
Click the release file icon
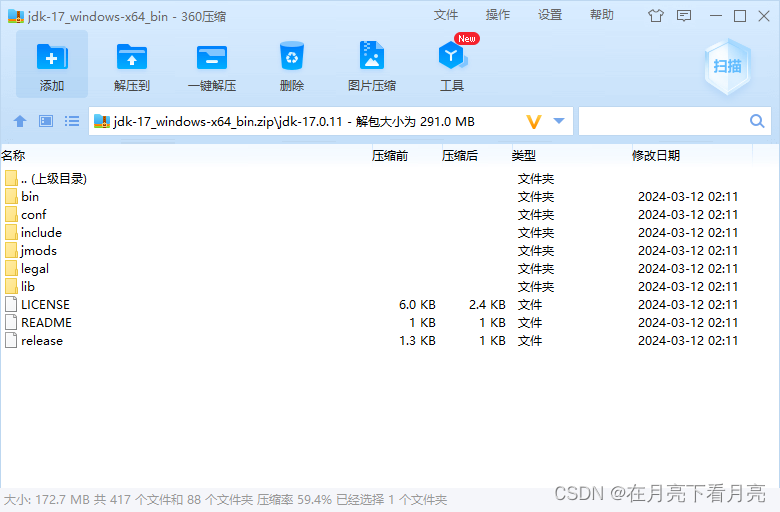(11, 340)
